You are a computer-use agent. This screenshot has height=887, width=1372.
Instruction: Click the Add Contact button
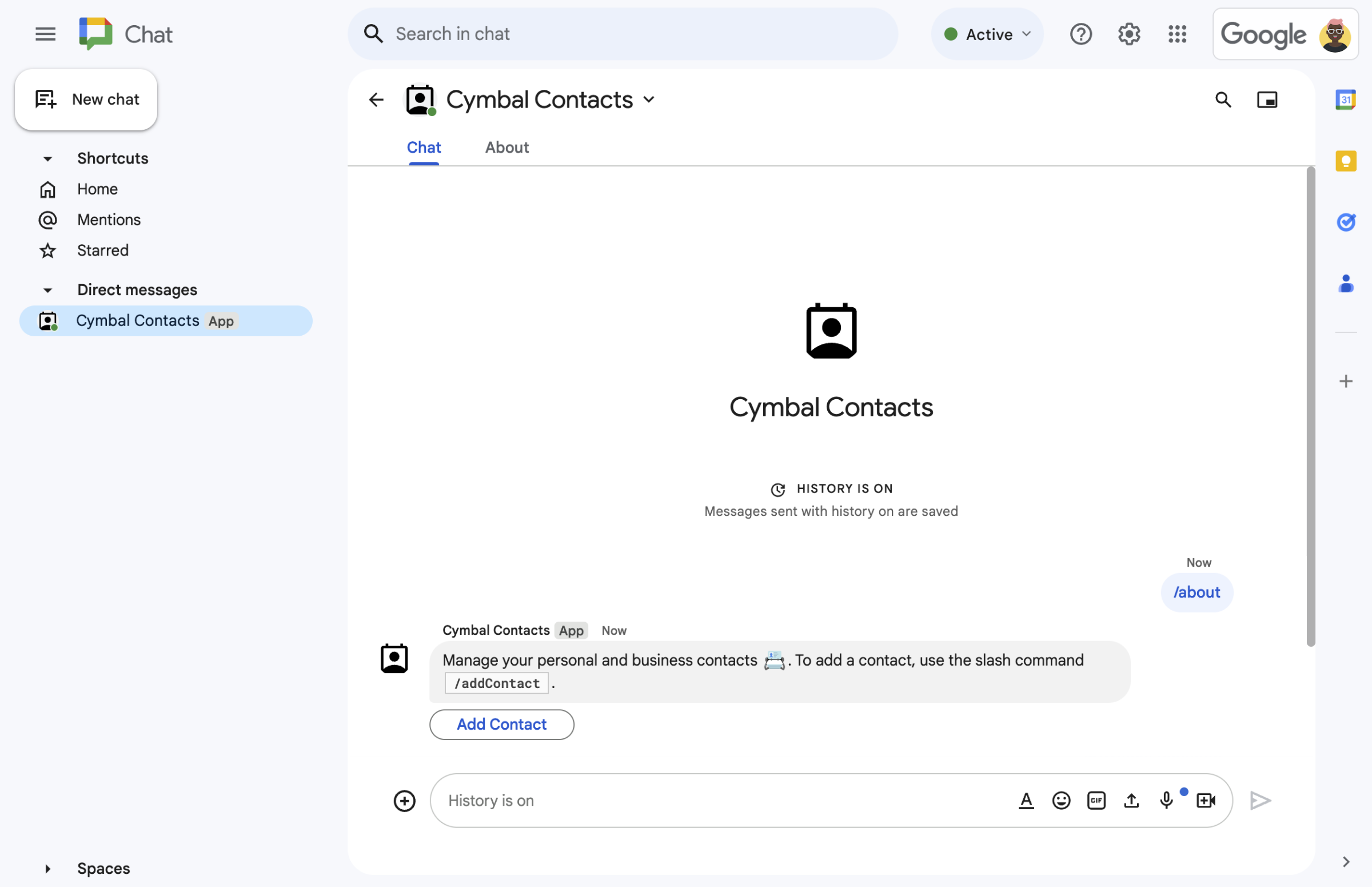pyautogui.click(x=501, y=723)
